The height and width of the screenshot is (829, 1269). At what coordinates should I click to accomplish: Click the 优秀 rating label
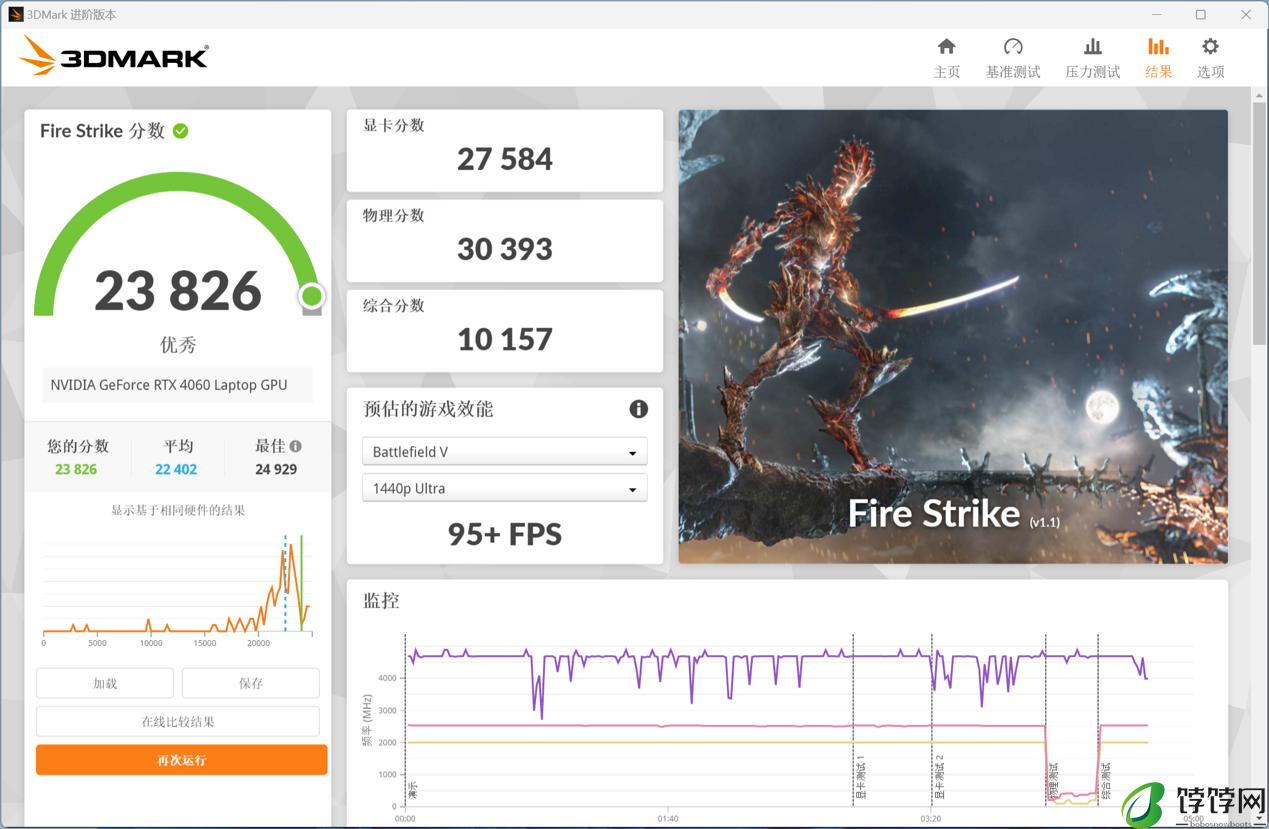point(178,345)
